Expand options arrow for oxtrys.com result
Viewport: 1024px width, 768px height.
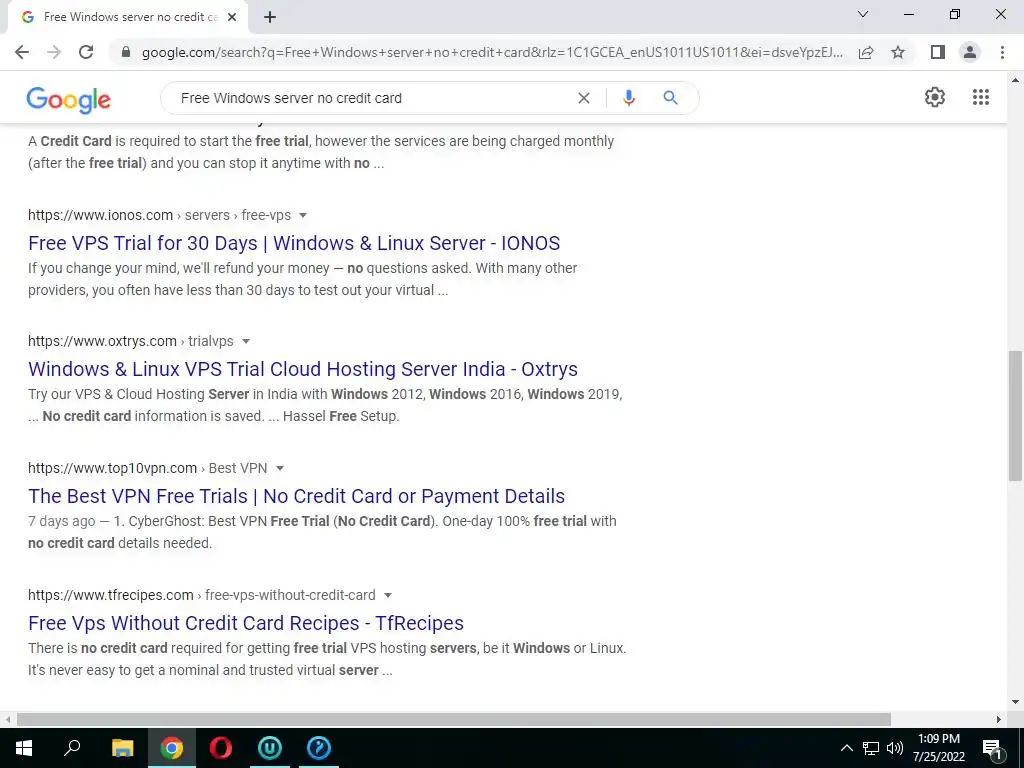click(246, 342)
